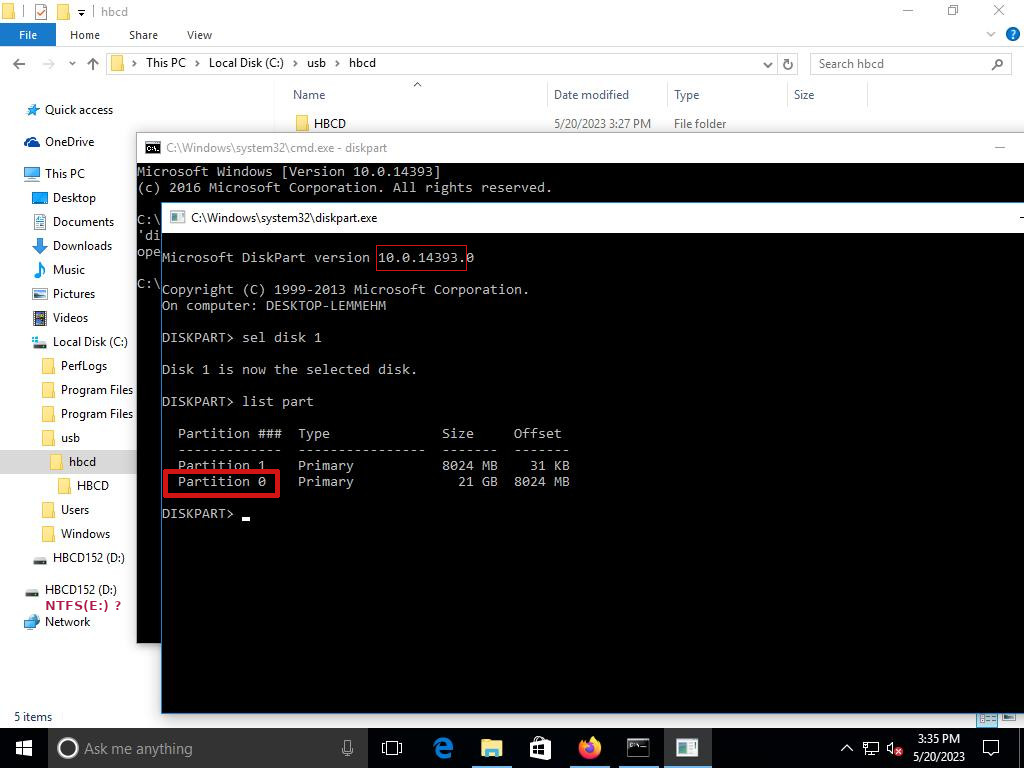Sort by the Date modified column
Image resolution: width=1024 pixels, height=768 pixels.
click(591, 95)
